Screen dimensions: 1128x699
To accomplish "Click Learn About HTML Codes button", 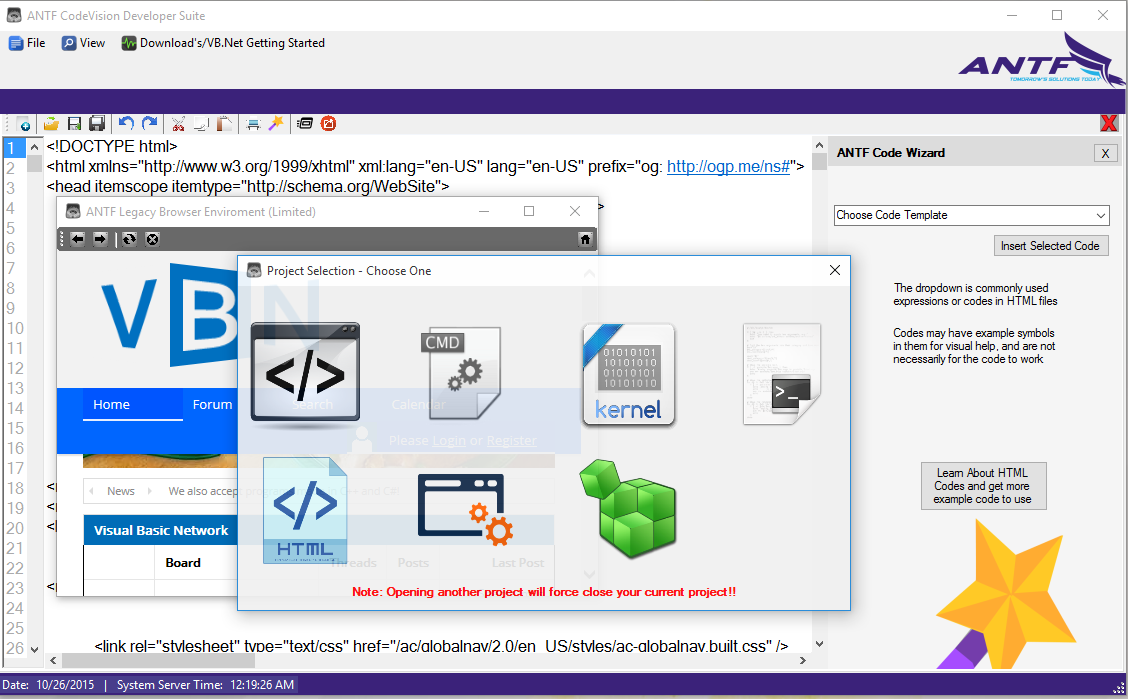I will tap(983, 486).
